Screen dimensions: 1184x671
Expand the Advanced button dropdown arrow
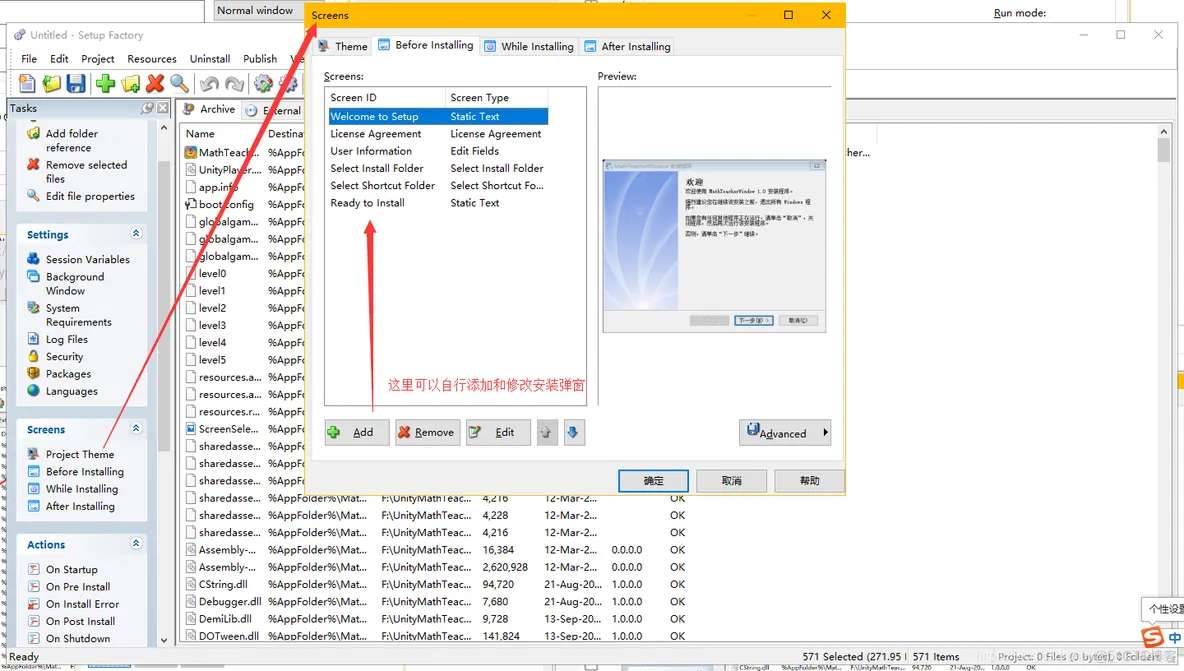tap(825, 432)
